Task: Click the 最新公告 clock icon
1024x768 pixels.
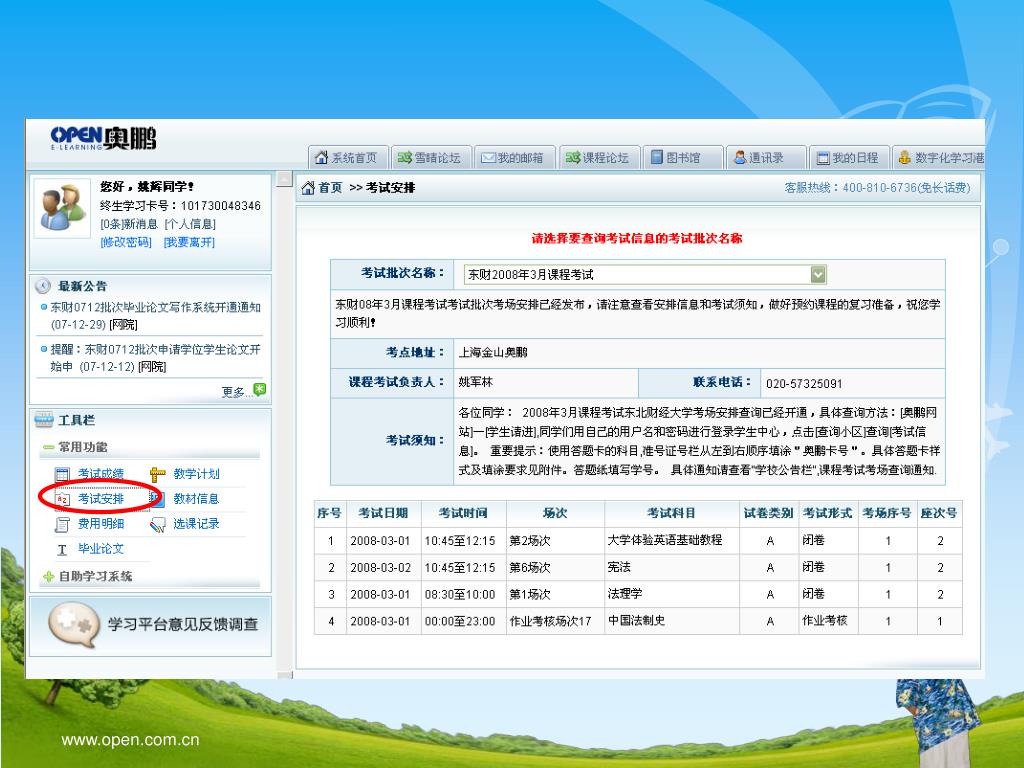Action: (x=43, y=285)
